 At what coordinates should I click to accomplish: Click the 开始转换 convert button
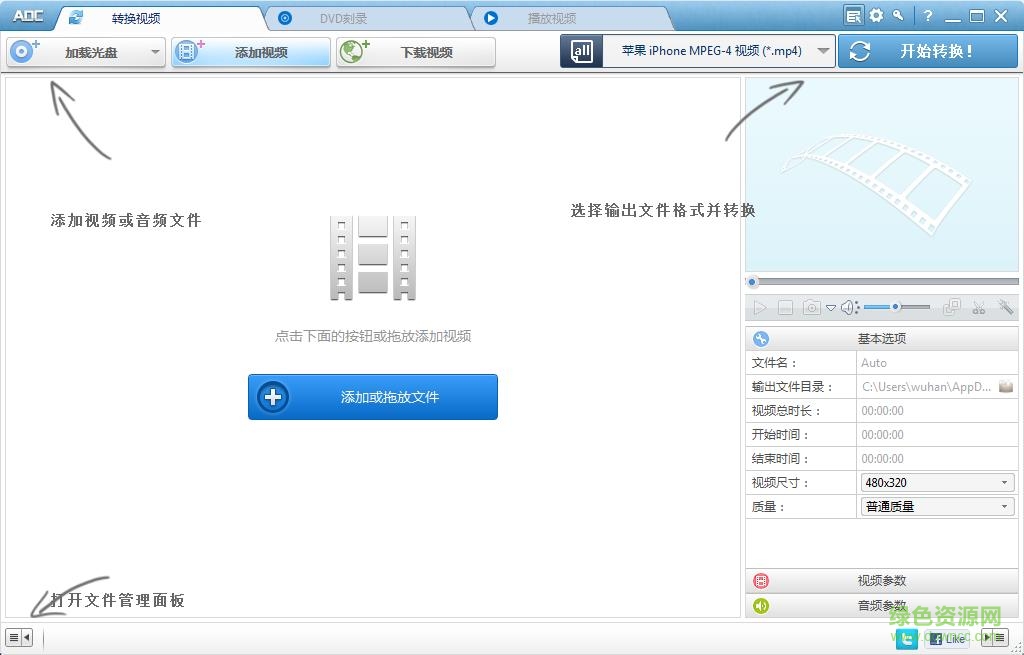tap(928, 50)
